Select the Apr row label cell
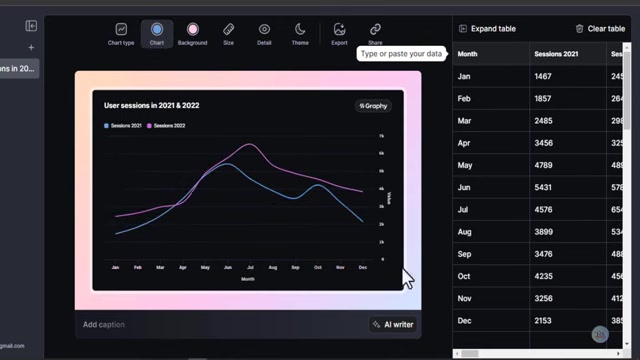Screen dimensions: 640x360 pos(491,143)
